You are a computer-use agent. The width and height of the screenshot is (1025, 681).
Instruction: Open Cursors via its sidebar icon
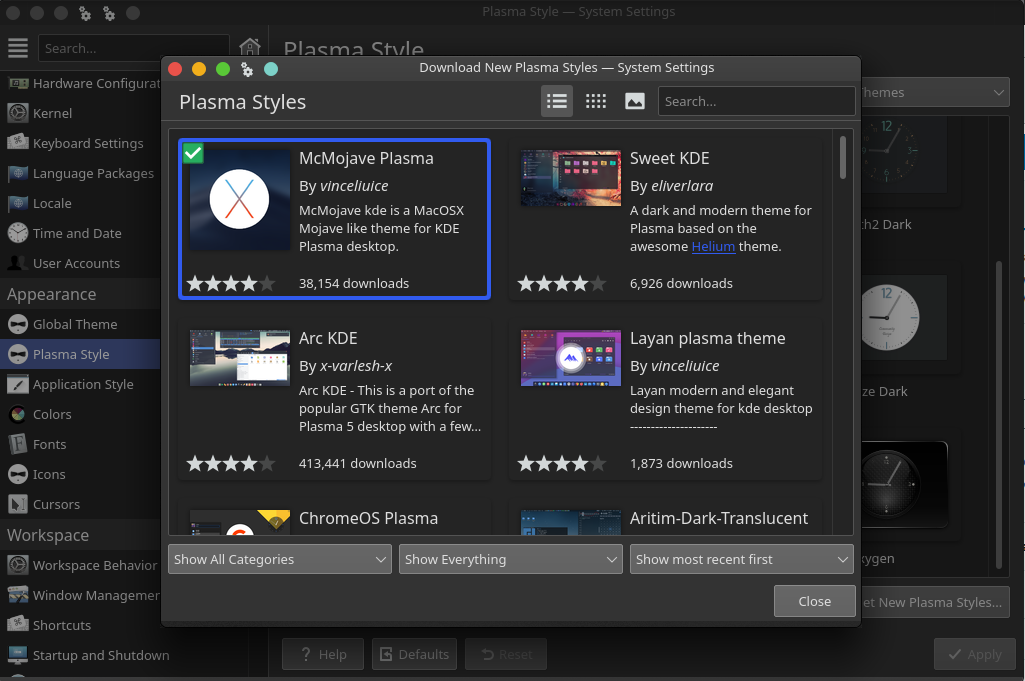(18, 505)
